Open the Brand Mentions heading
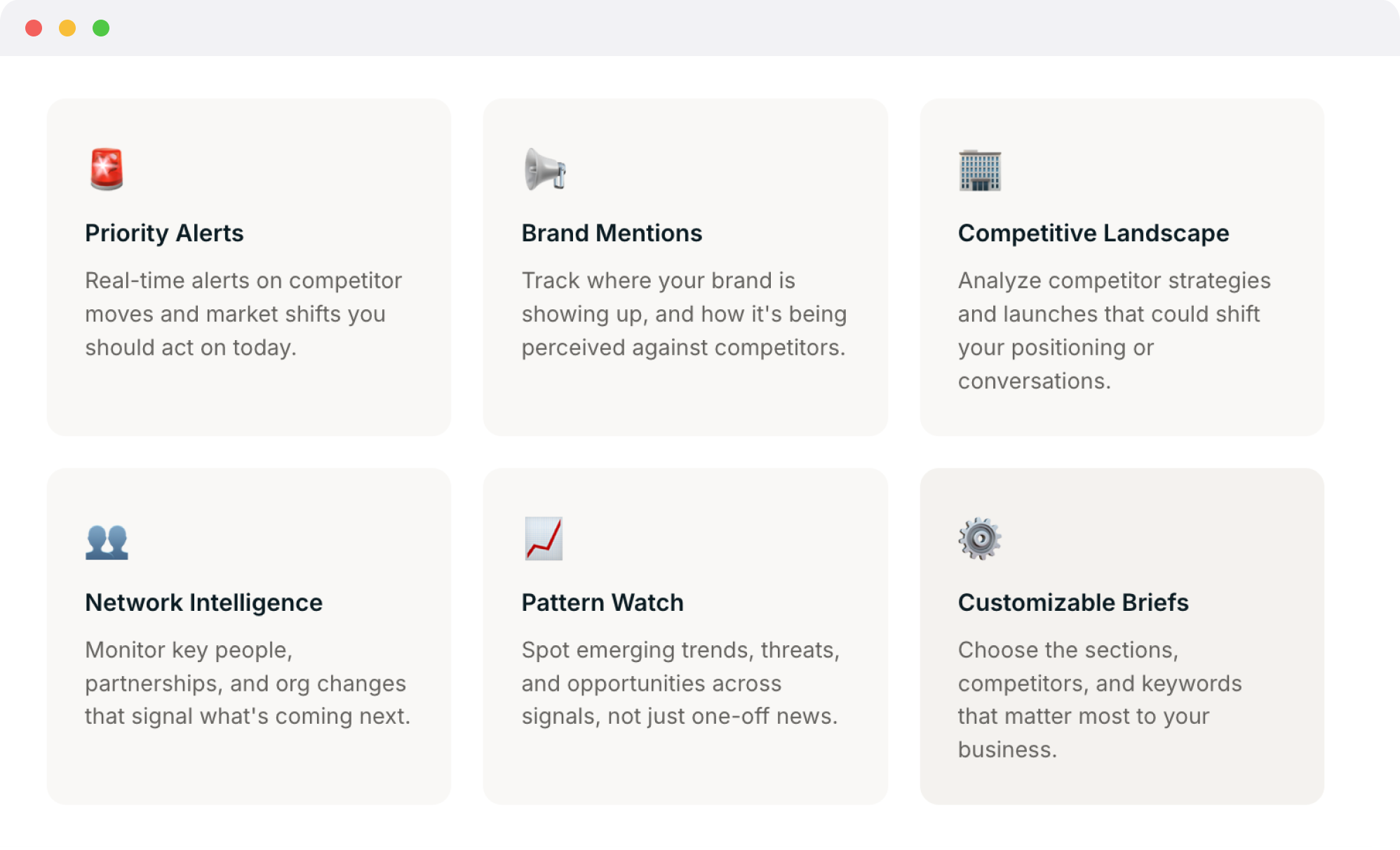Screen dimensions: 1400x850 [x=612, y=233]
